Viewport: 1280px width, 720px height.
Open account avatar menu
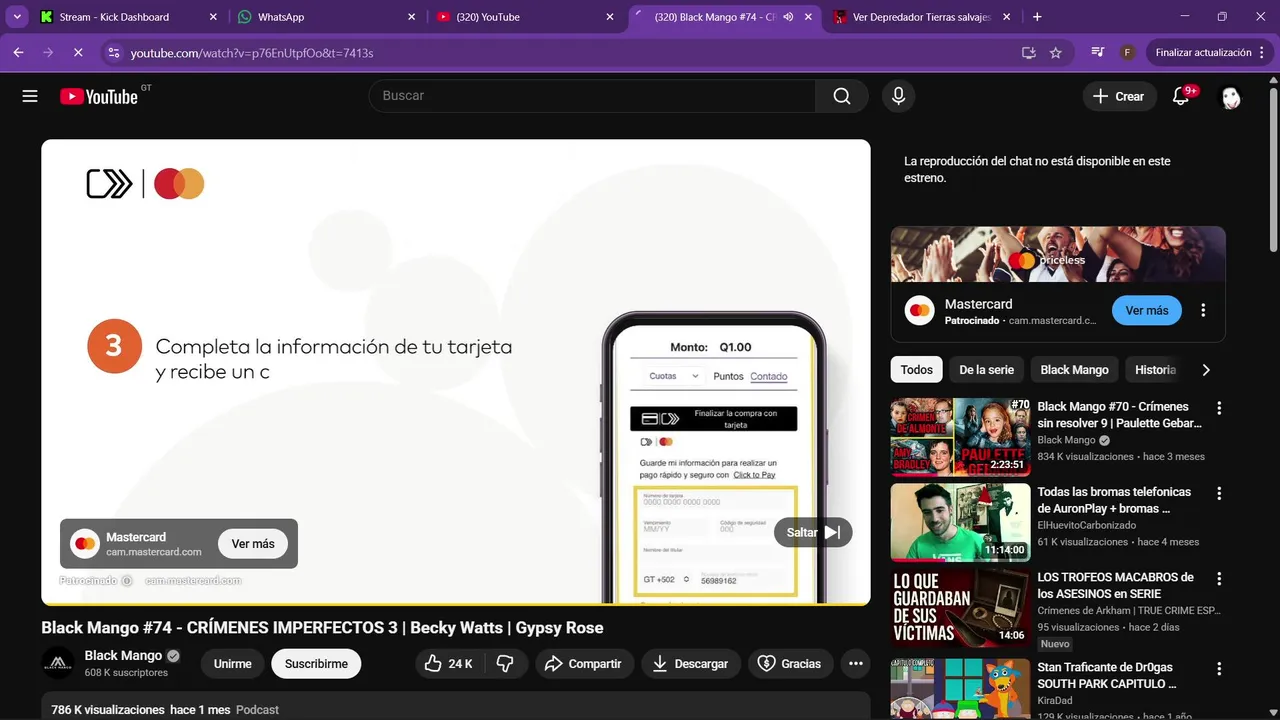click(1231, 97)
